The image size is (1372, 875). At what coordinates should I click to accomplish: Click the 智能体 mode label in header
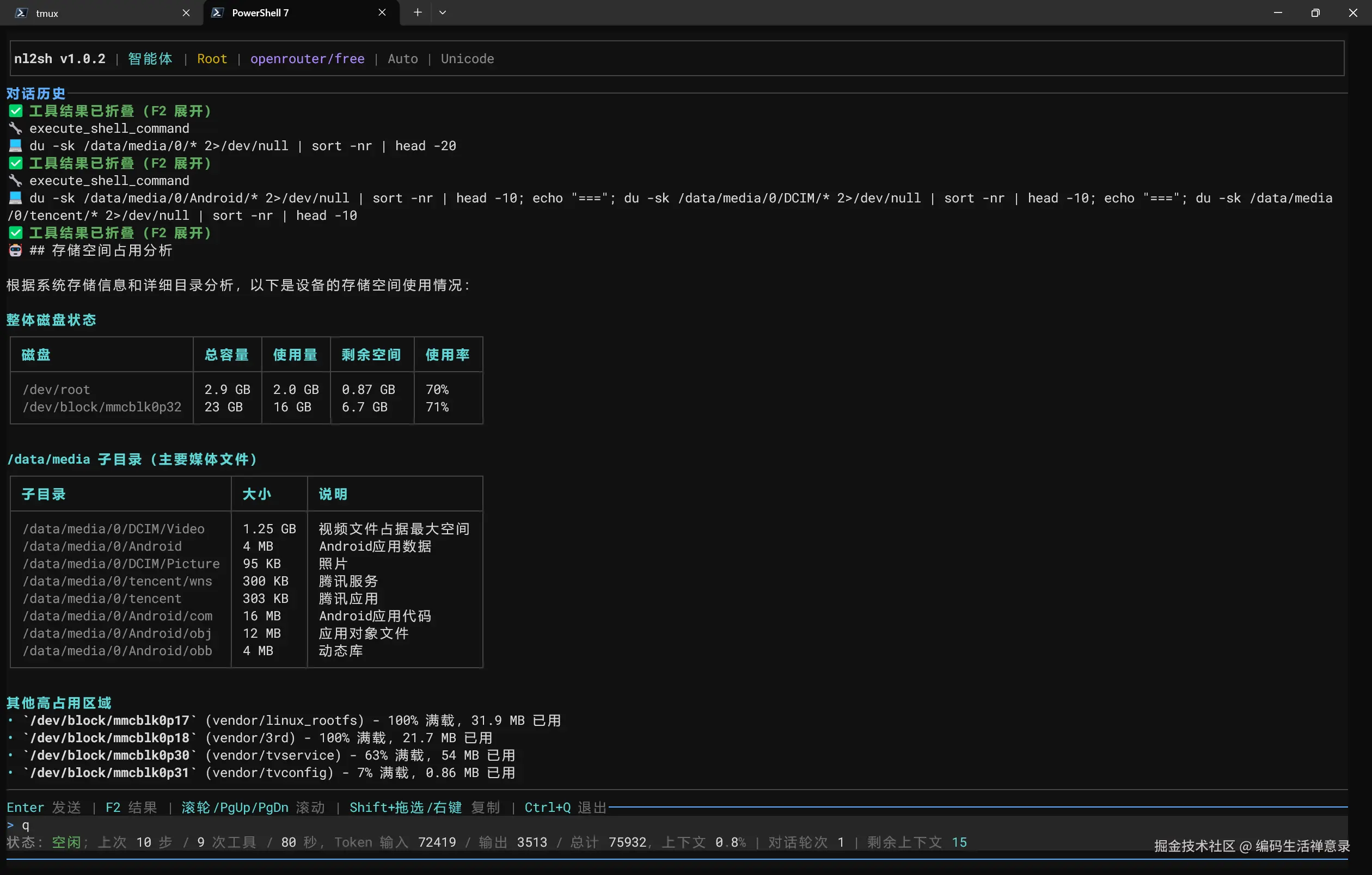[150, 59]
